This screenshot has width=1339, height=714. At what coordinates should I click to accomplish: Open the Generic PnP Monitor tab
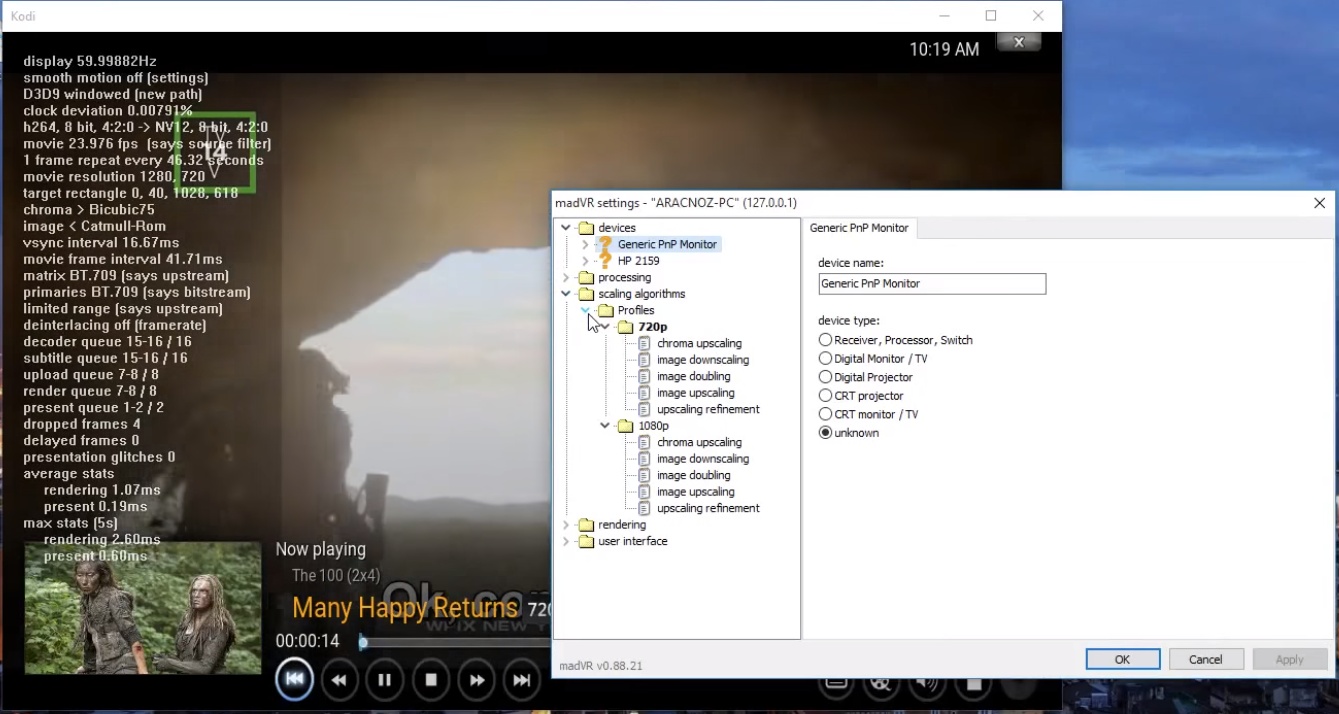pos(859,228)
